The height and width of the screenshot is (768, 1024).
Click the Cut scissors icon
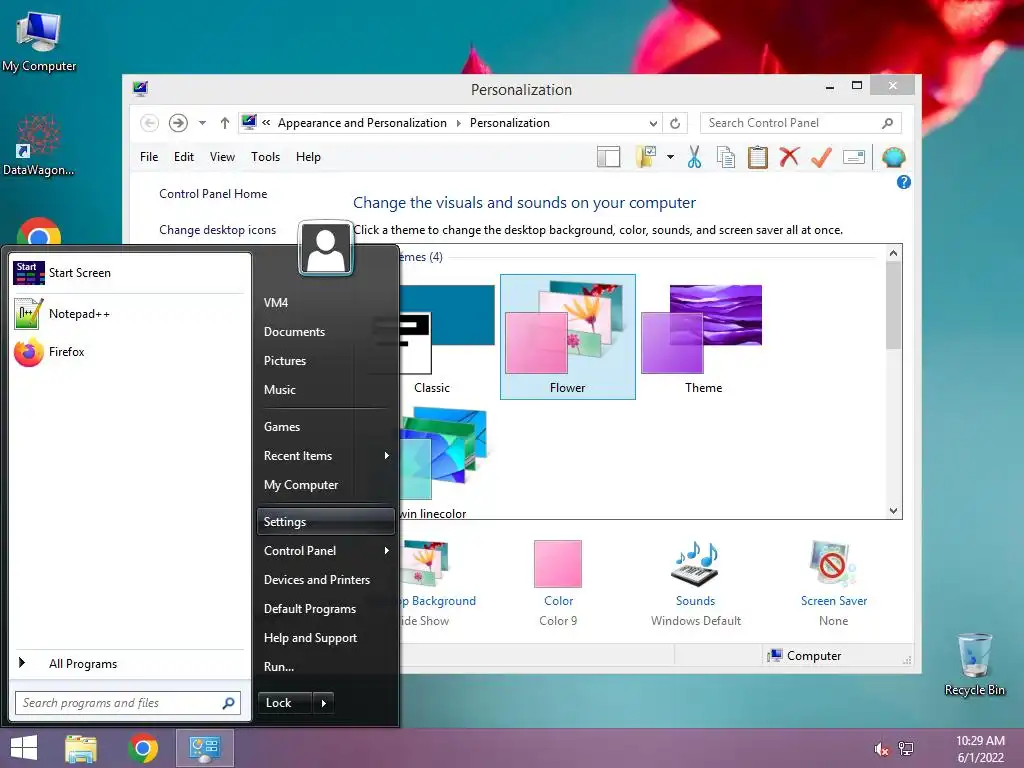click(x=694, y=157)
